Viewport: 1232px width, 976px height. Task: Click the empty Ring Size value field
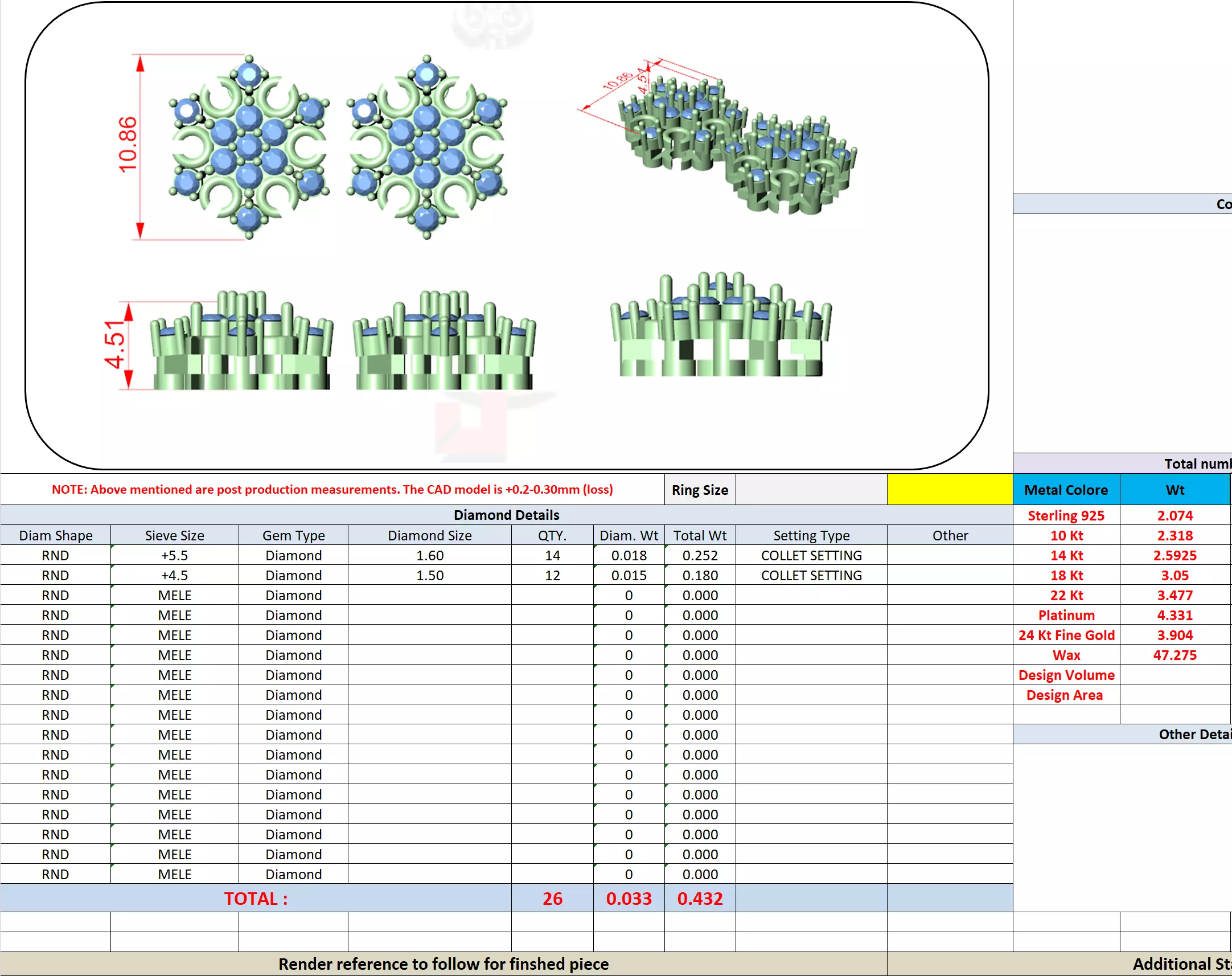[811, 490]
